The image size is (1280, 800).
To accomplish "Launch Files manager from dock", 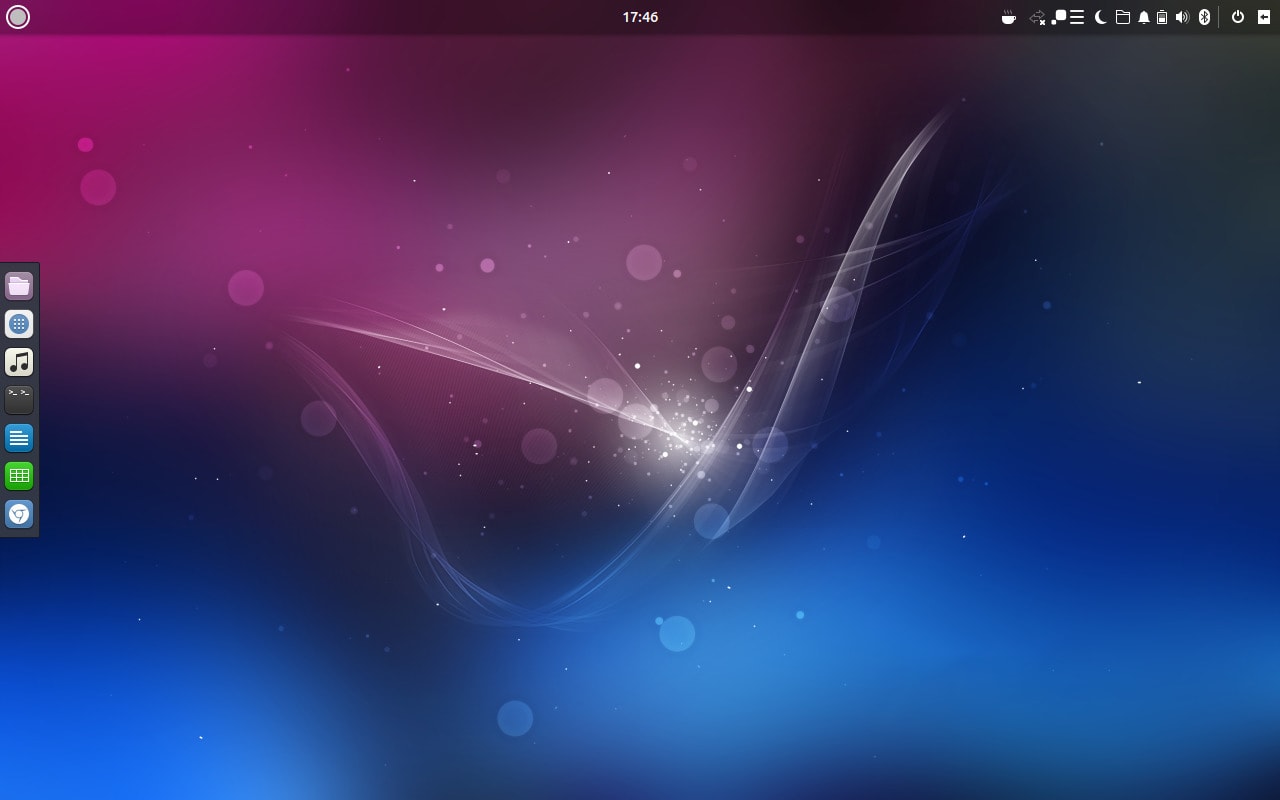I will (x=19, y=286).
